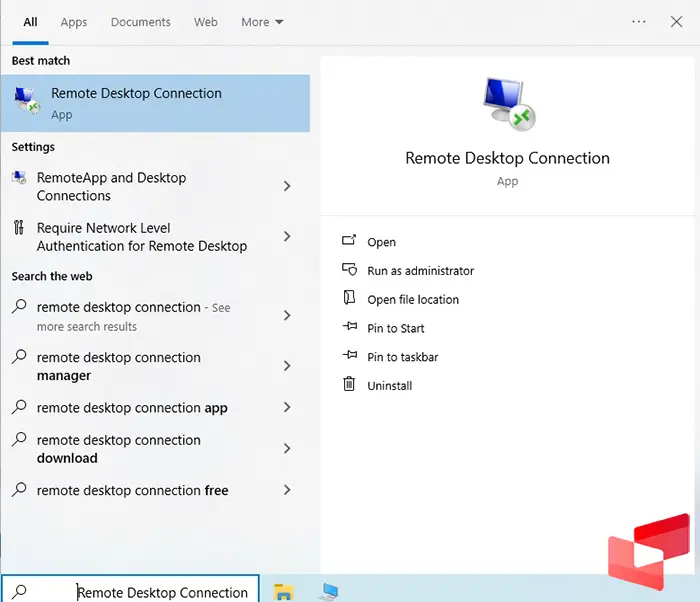
Task: Click the search magnifier icon in the taskbar
Action: tap(20, 591)
